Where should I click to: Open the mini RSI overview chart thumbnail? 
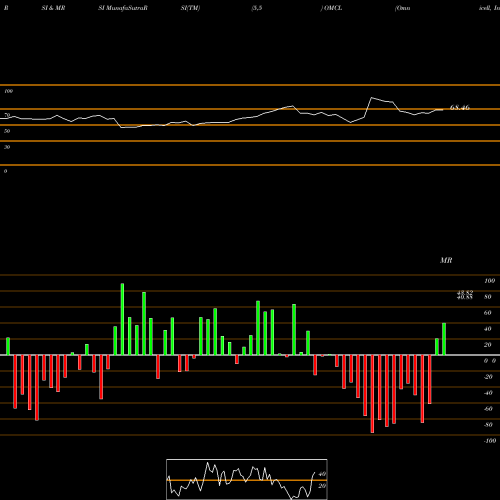tap(247, 479)
